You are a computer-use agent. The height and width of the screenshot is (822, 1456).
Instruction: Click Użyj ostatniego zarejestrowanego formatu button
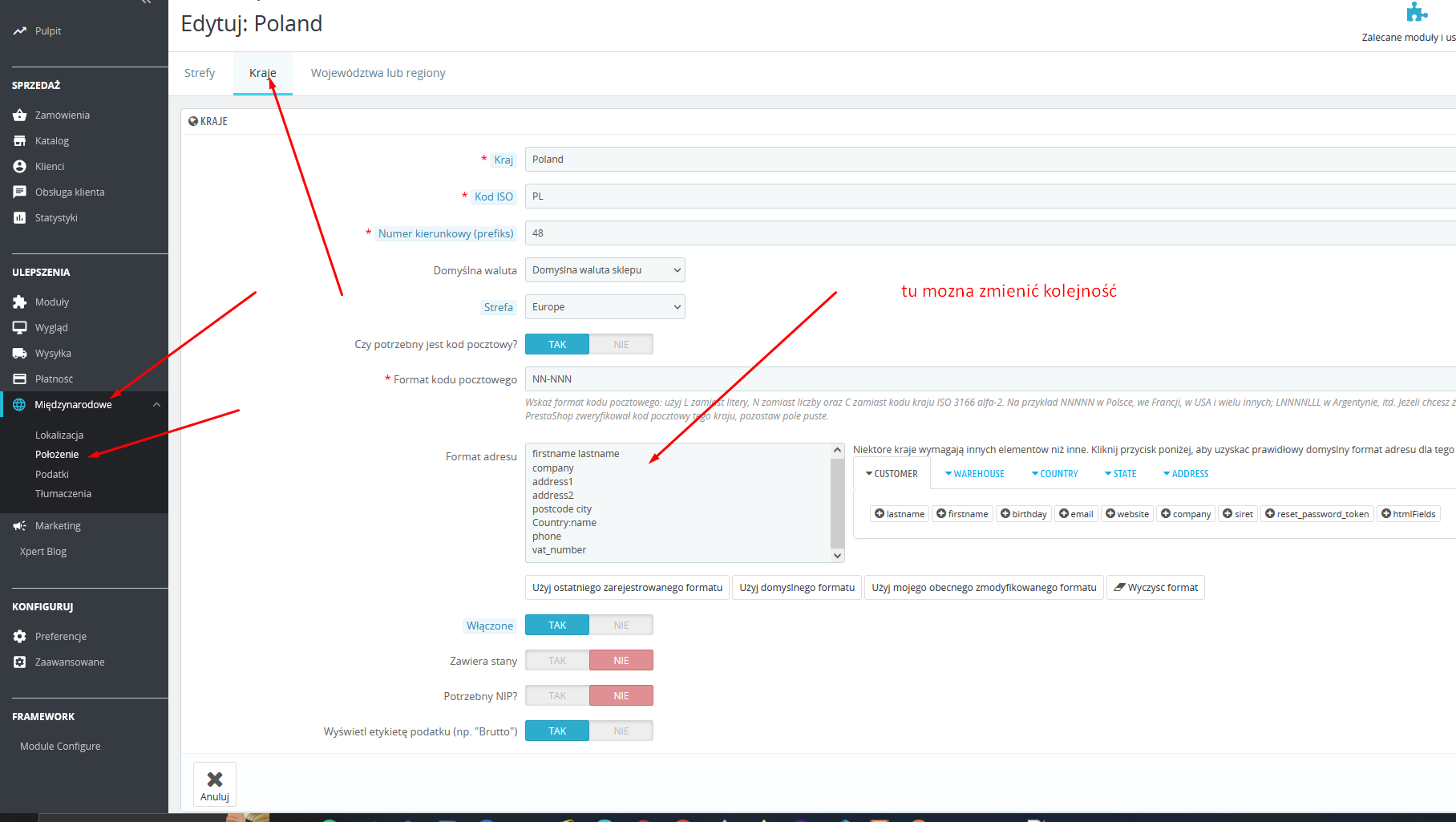pyautogui.click(x=627, y=588)
